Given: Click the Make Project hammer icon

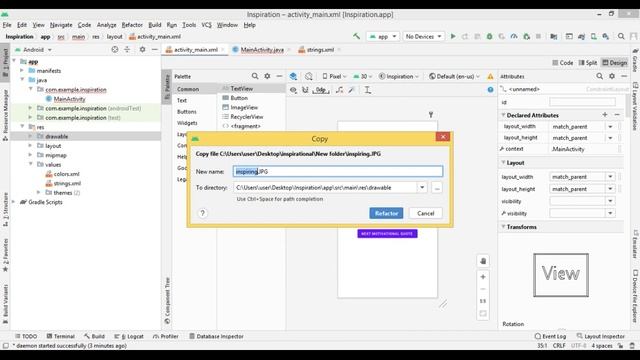Looking at the screenshot, I should click(356, 36).
